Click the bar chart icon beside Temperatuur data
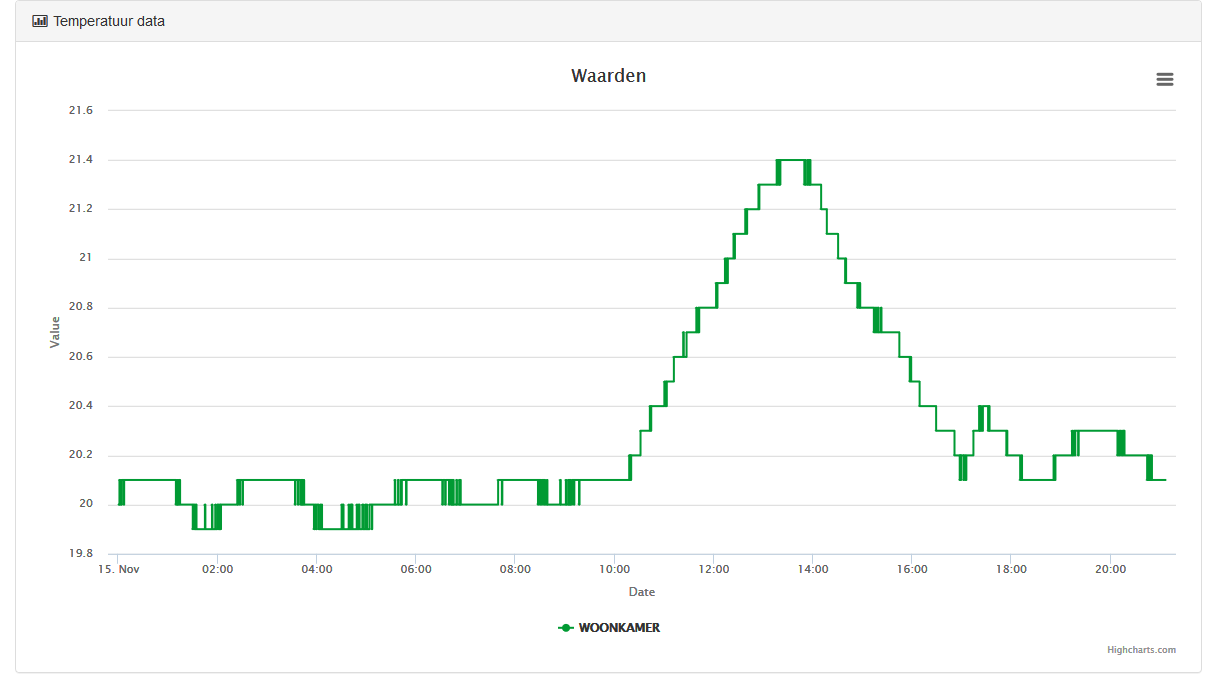This screenshot has width=1216, height=693. click(40, 21)
